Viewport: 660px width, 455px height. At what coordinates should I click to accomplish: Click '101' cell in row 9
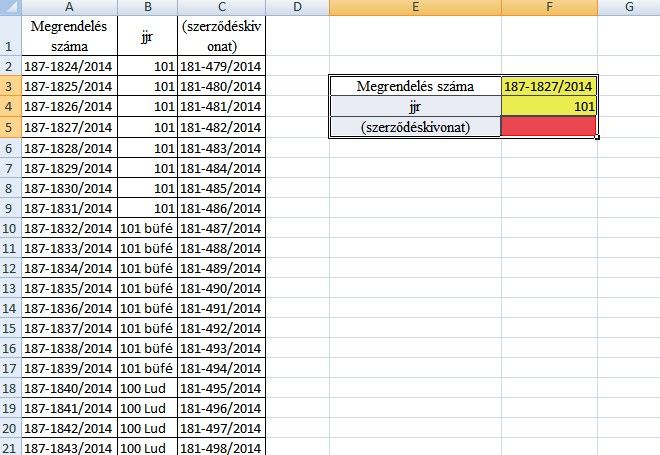tap(147, 208)
